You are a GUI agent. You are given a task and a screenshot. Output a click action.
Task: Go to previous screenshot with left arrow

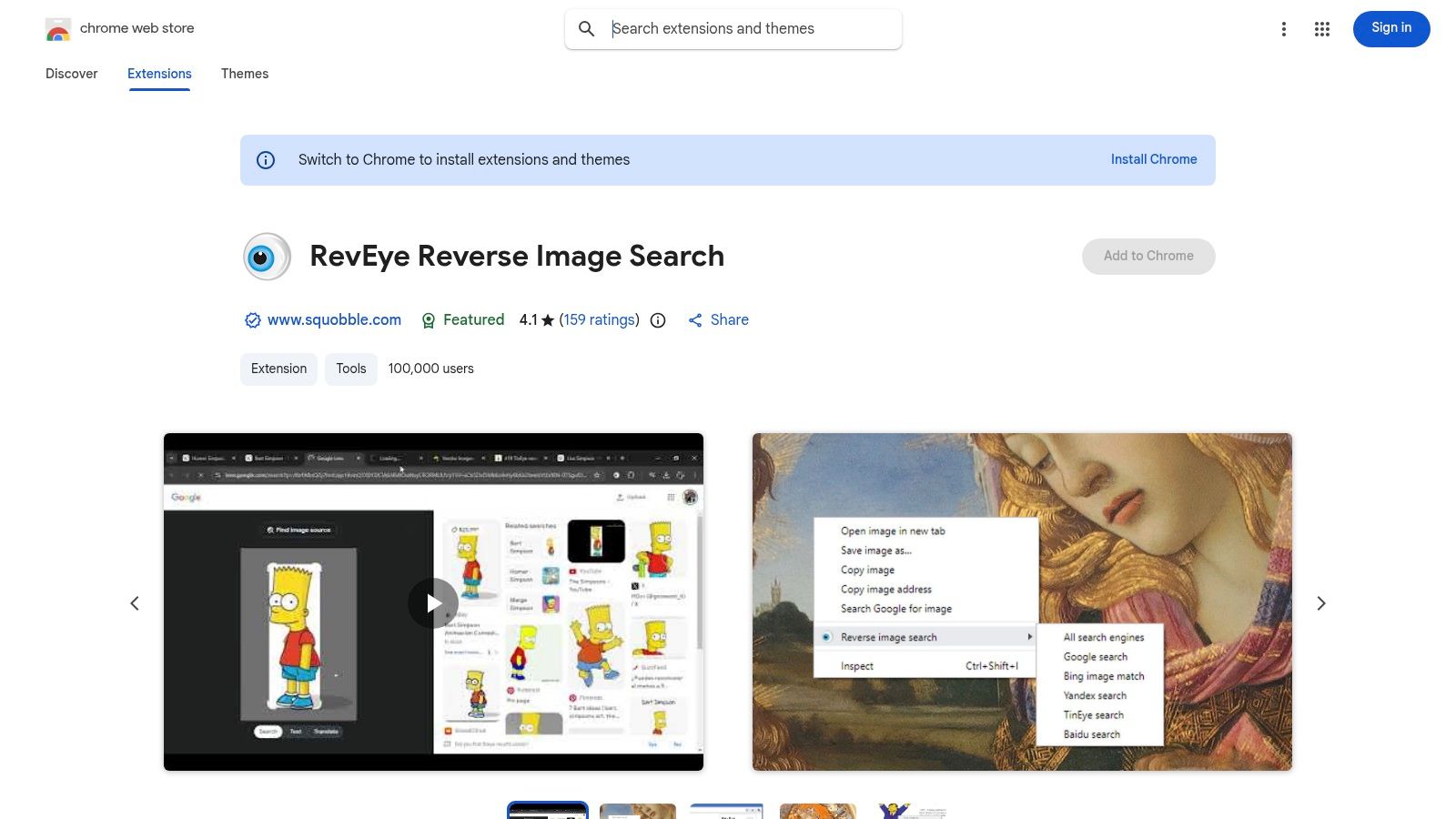click(135, 603)
